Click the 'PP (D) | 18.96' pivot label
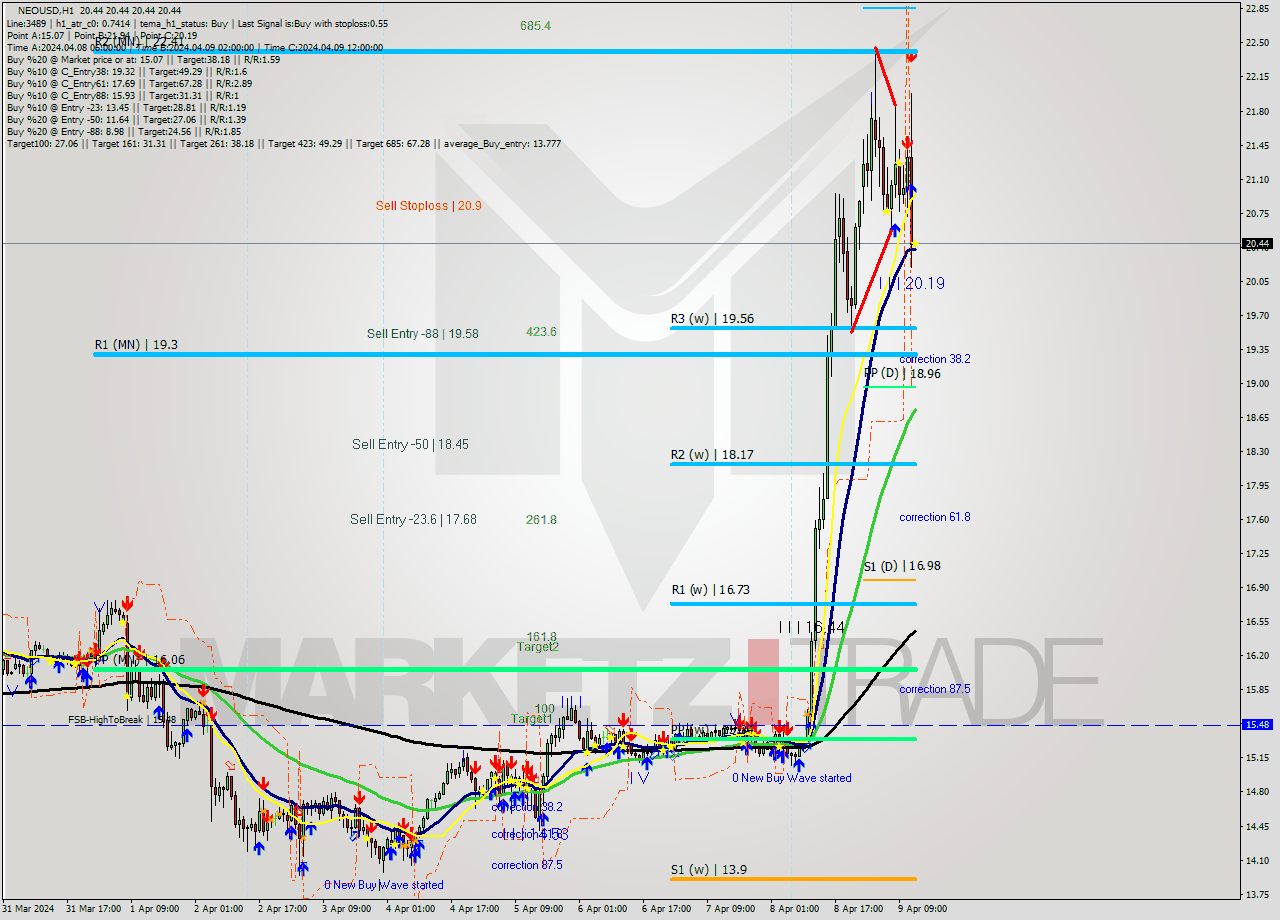Image resolution: width=1280 pixels, height=920 pixels. click(x=902, y=374)
